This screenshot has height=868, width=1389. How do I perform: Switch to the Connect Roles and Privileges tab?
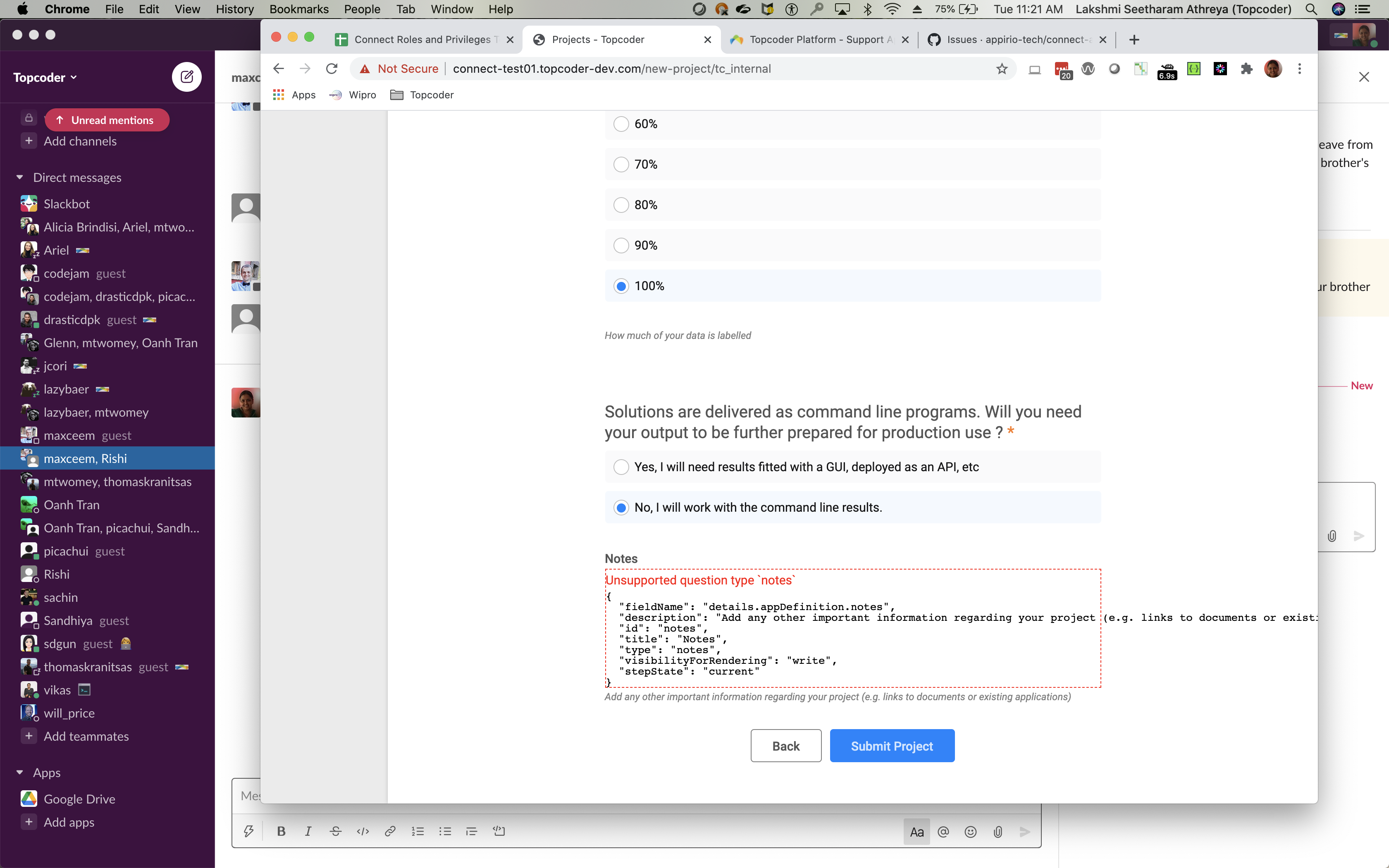[x=422, y=40]
